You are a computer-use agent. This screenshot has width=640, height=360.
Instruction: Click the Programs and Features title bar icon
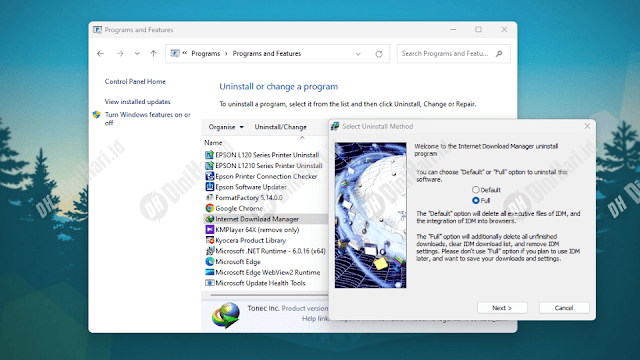click(x=97, y=30)
